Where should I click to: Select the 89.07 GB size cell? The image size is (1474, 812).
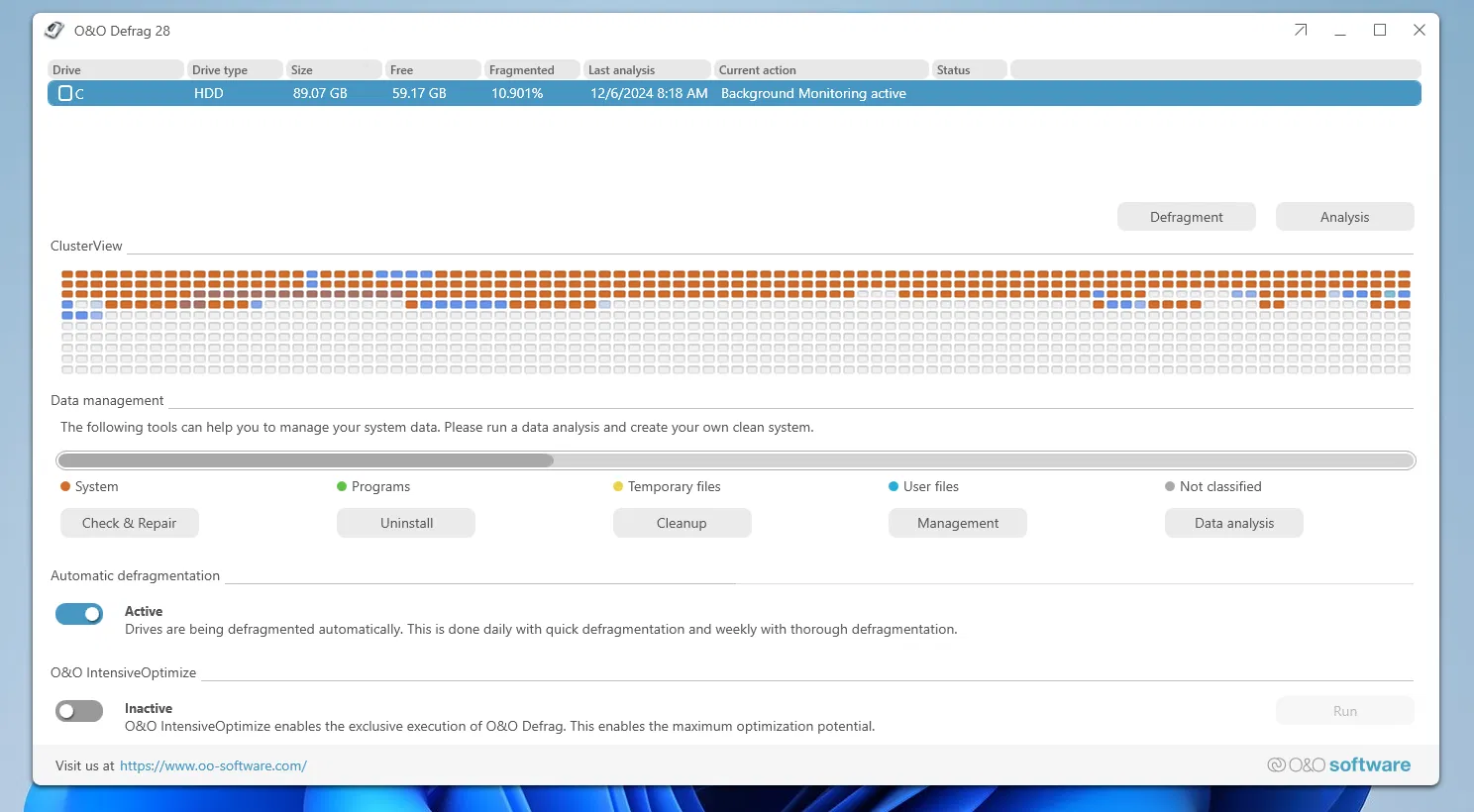coord(320,93)
